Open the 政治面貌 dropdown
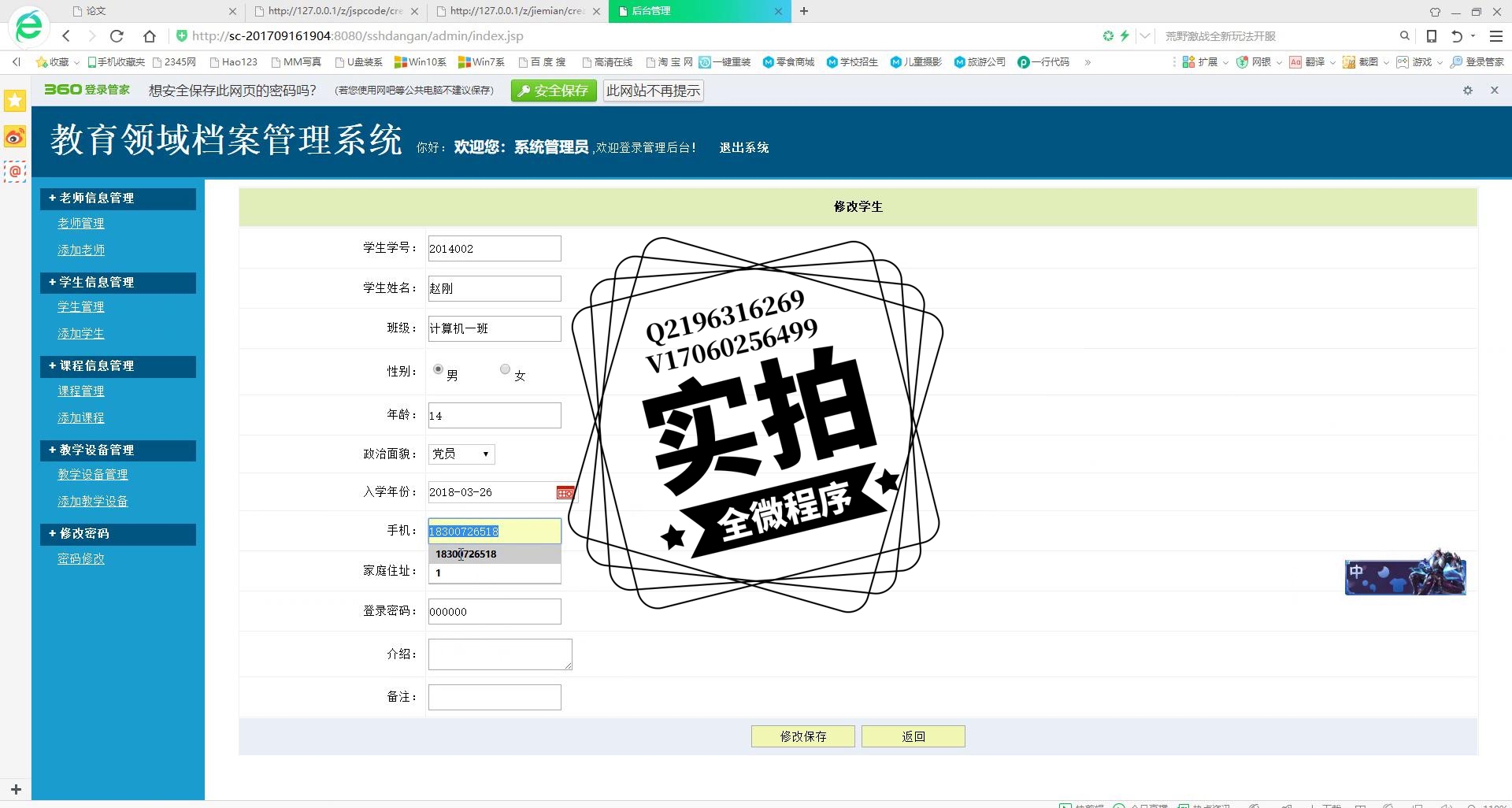1512x808 pixels. pos(461,454)
